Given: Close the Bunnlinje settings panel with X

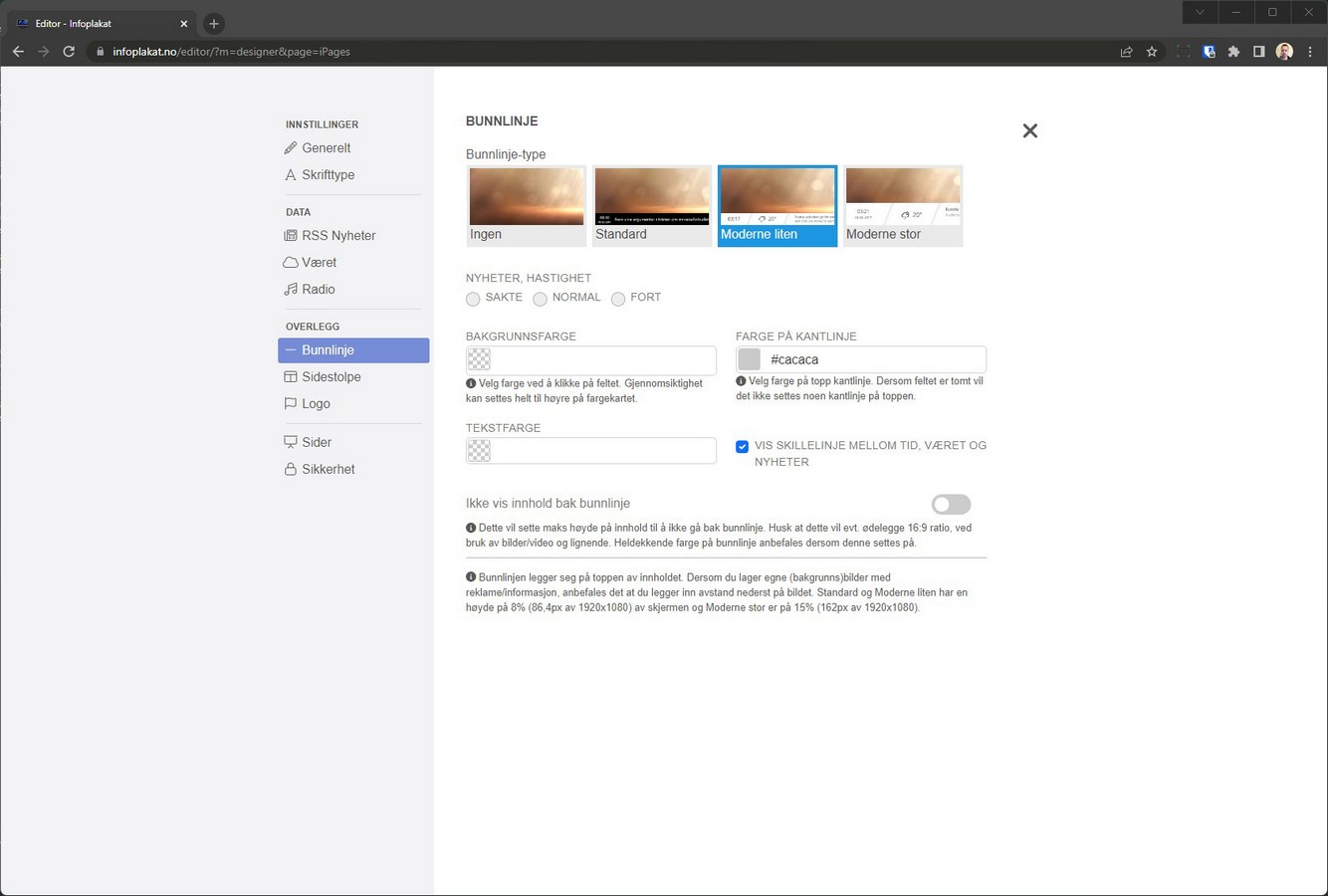Looking at the screenshot, I should [1029, 130].
